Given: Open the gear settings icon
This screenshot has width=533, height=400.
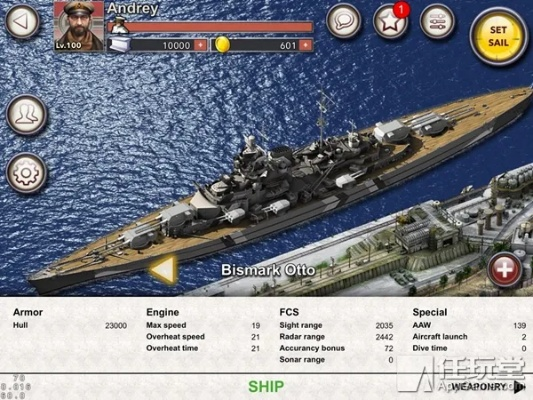Looking at the screenshot, I should click(x=26, y=173).
